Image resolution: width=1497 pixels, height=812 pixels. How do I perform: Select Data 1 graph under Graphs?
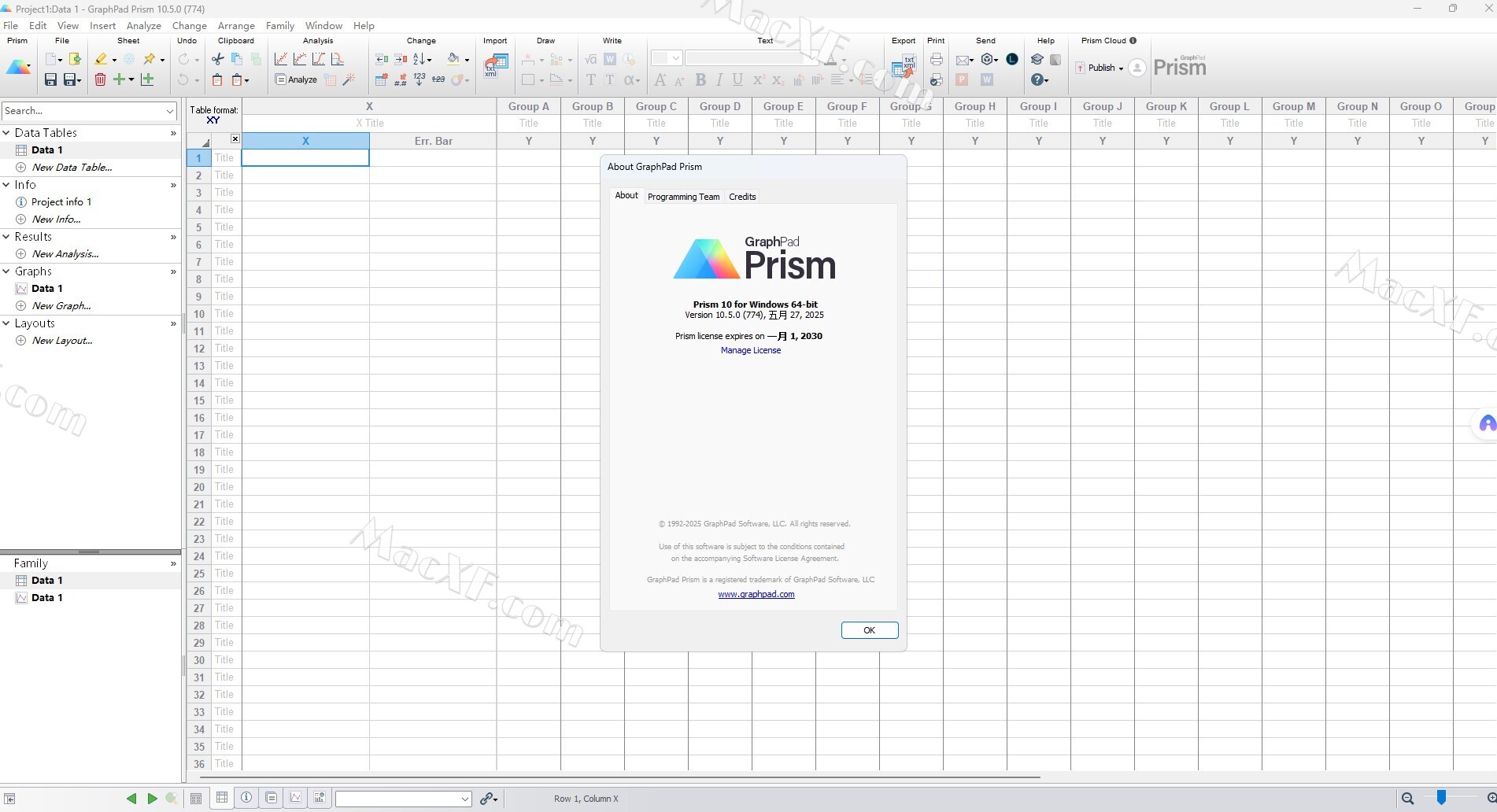click(x=46, y=289)
